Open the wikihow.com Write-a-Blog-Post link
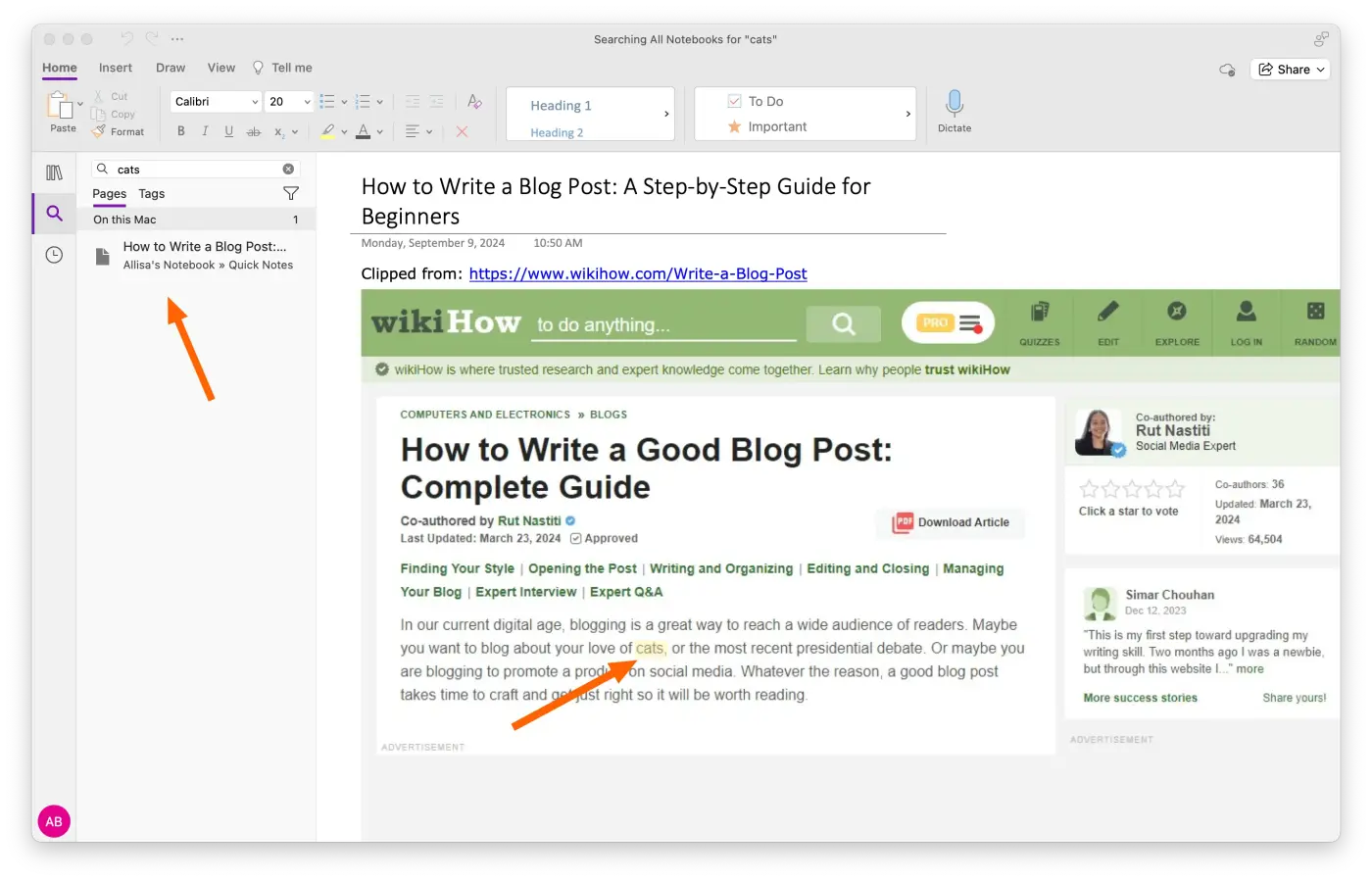Image resolution: width=1372 pixels, height=881 pixels. coord(638,273)
